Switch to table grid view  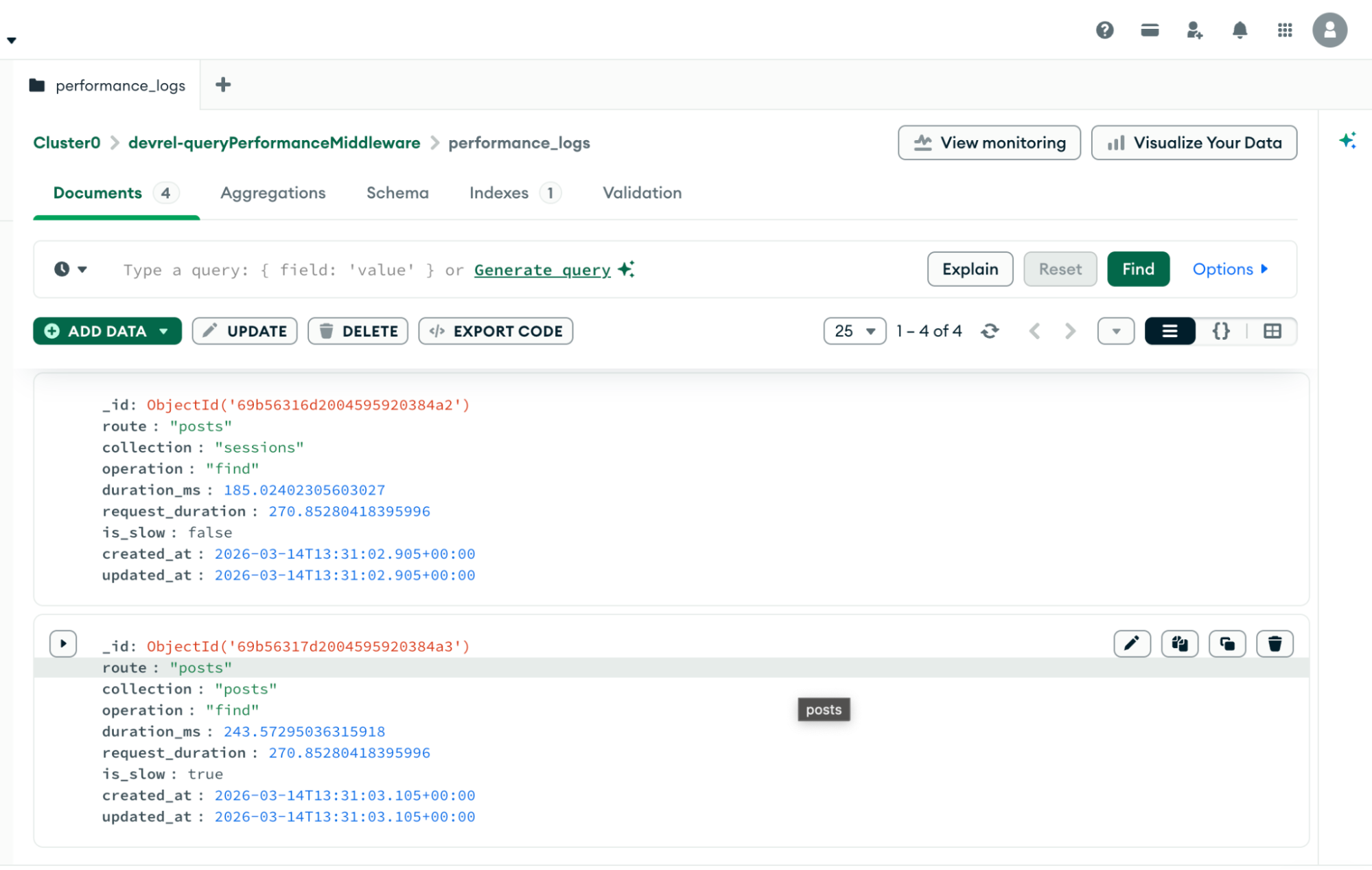click(1272, 331)
